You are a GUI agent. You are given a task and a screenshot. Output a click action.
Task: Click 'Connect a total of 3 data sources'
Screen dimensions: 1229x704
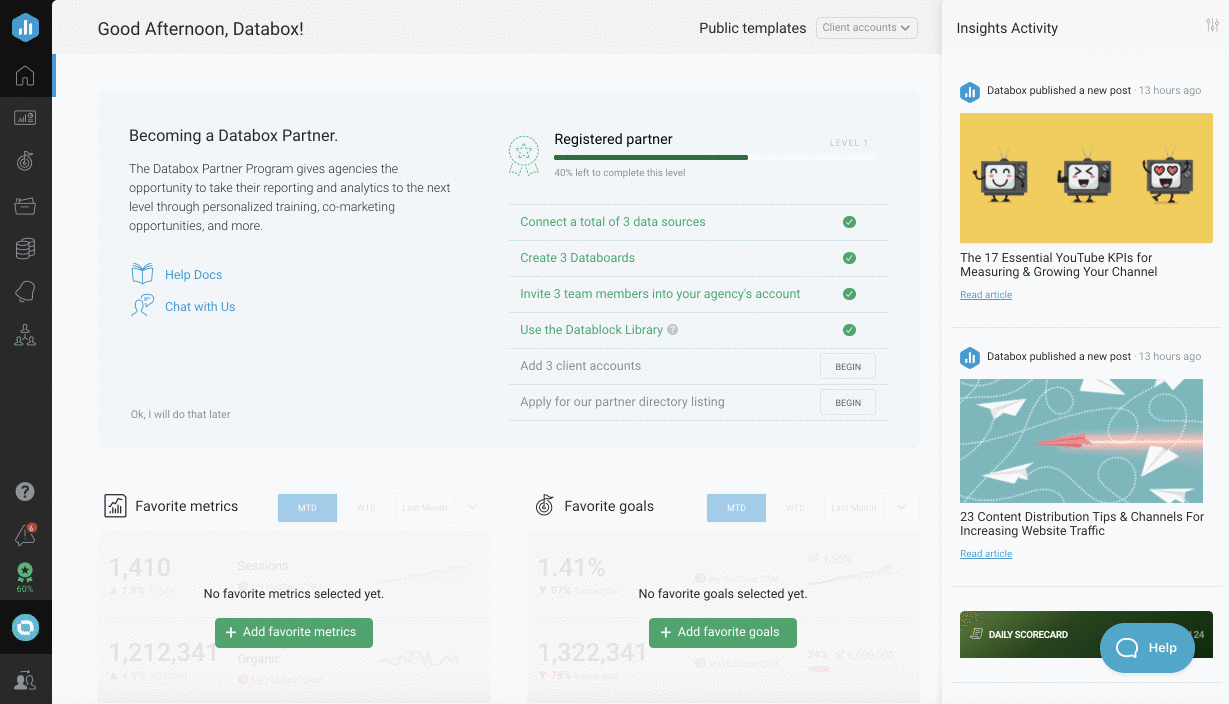[613, 222]
